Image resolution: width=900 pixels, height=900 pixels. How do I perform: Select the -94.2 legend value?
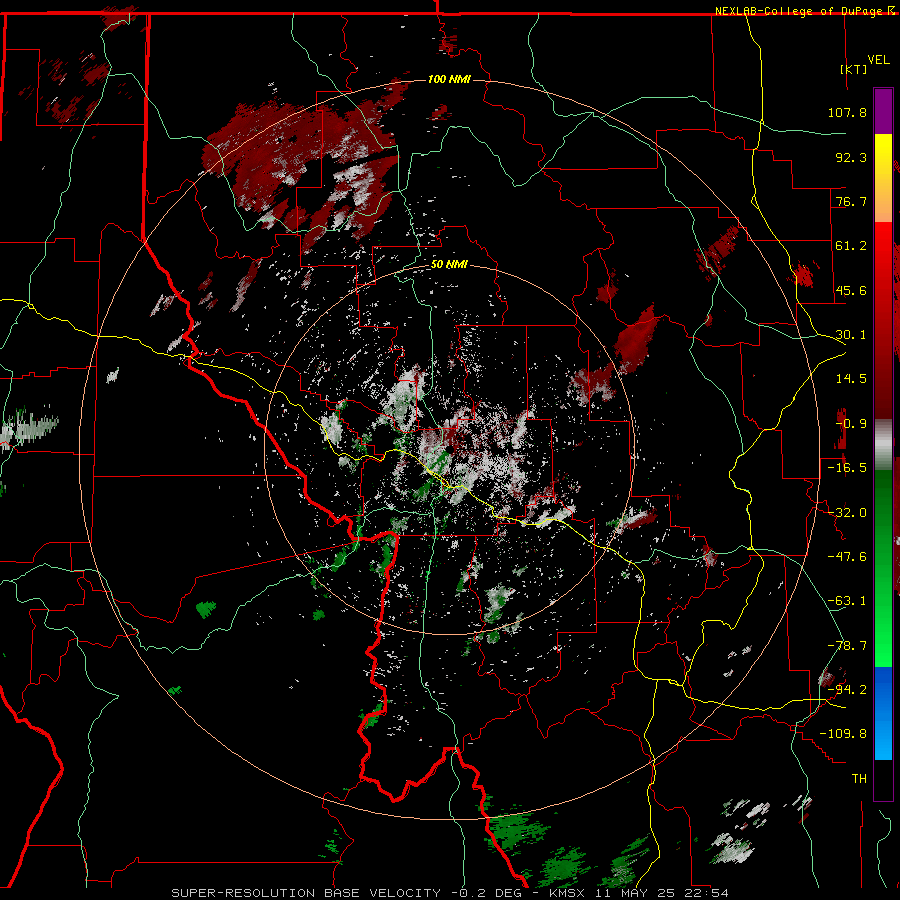coord(847,689)
